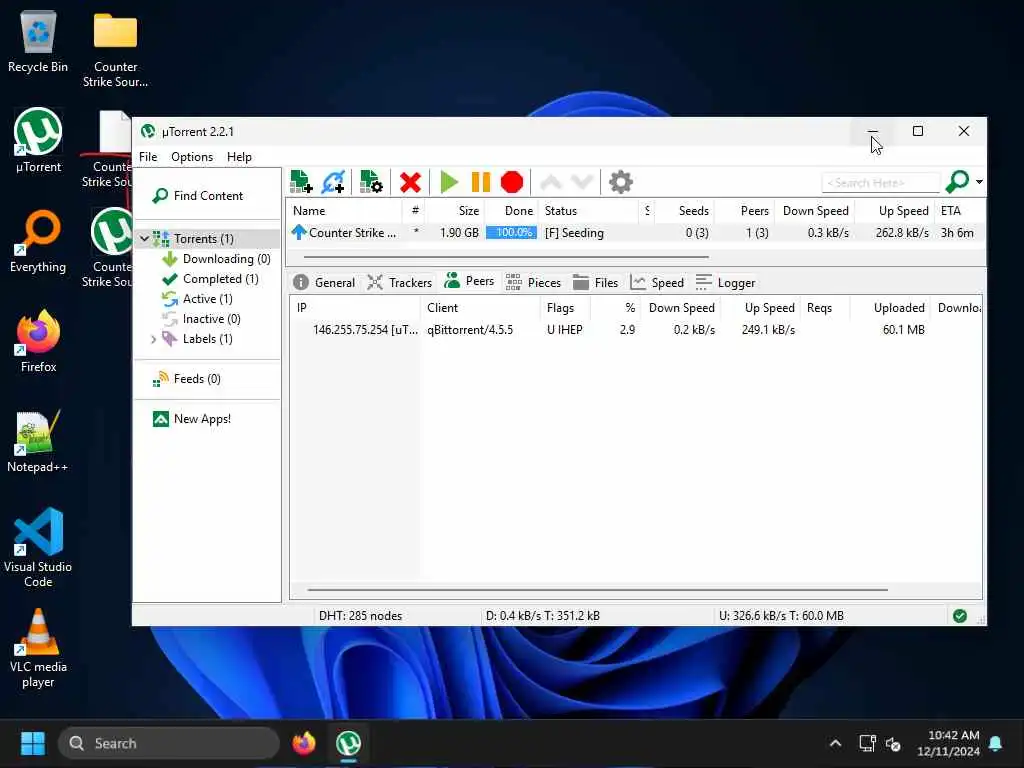The height and width of the screenshot is (768, 1024).
Task: Select the Counter Strike torrent row
Action: coord(635,233)
